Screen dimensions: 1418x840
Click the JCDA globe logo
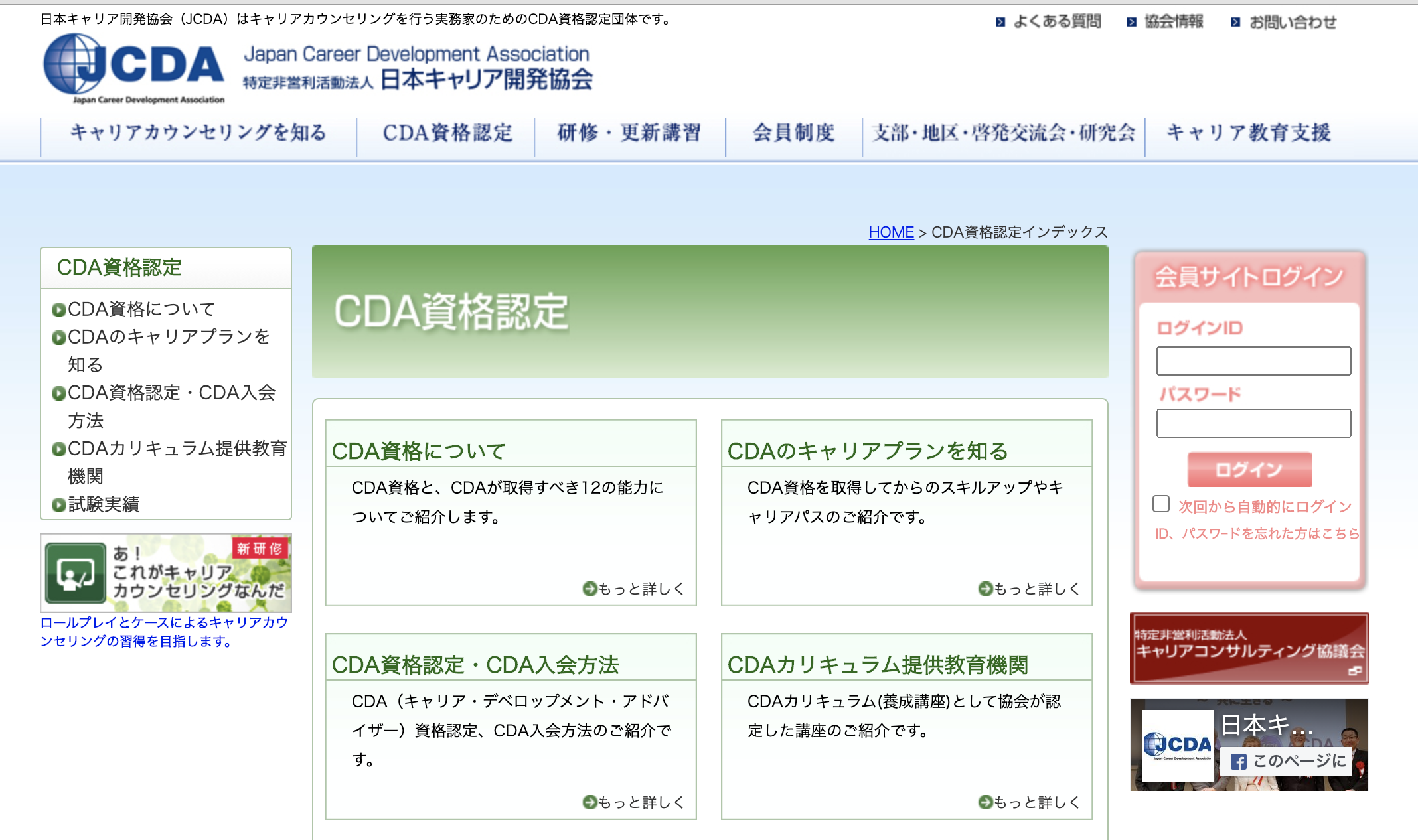point(134,68)
